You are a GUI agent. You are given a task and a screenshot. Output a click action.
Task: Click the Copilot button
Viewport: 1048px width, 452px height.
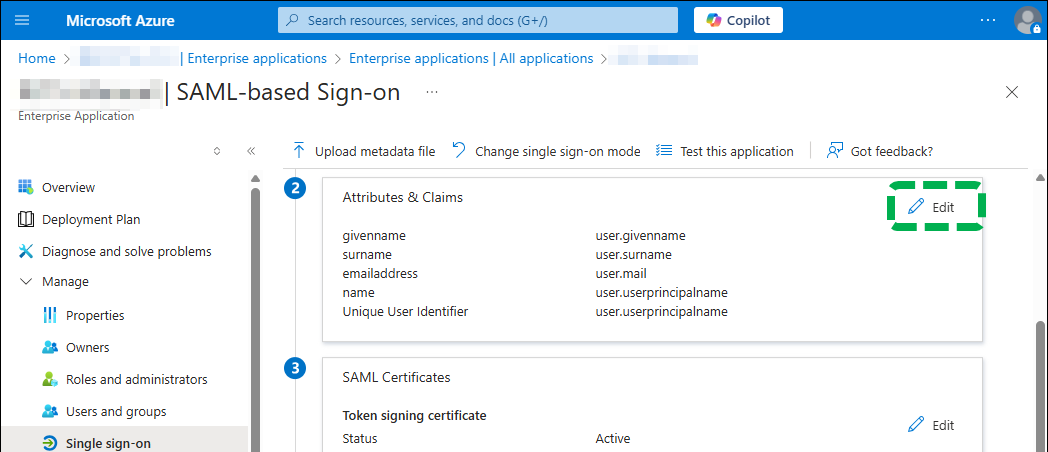pyautogui.click(x=738, y=20)
